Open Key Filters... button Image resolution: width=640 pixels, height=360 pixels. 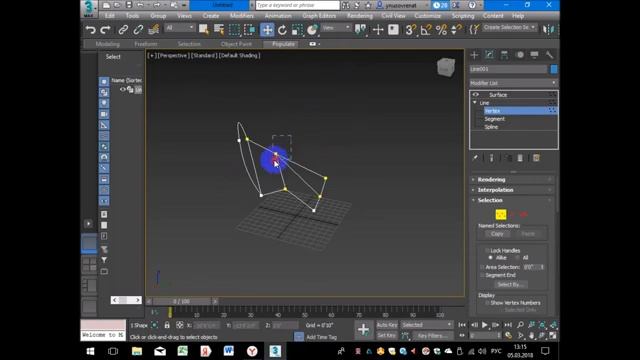pyautogui.click(x=433, y=336)
